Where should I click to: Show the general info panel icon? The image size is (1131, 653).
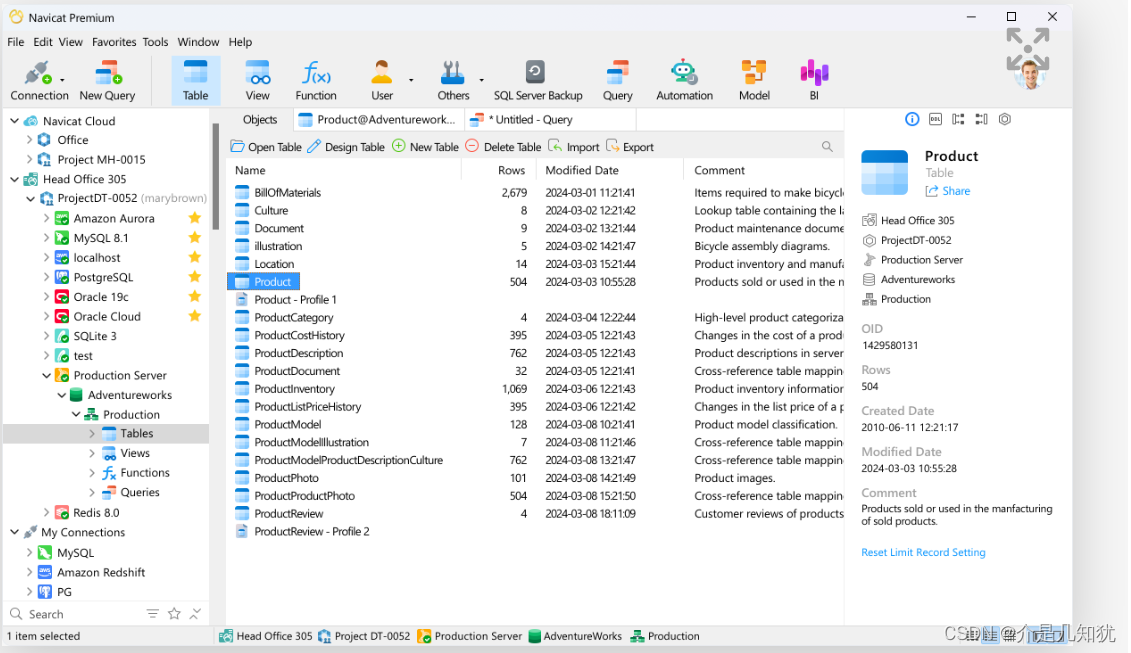click(x=912, y=119)
